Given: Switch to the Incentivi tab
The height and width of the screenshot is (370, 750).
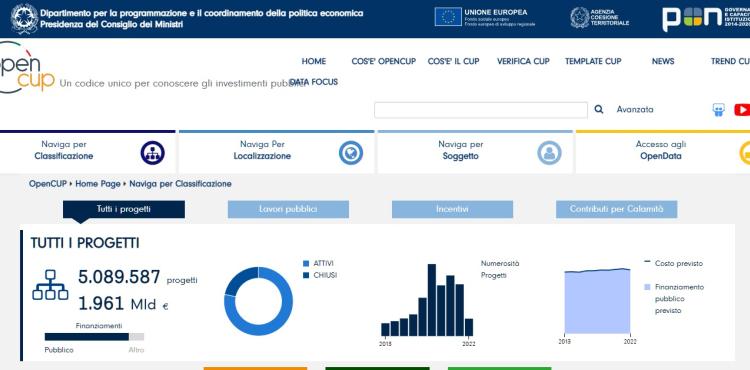Looking at the screenshot, I should pos(452,209).
